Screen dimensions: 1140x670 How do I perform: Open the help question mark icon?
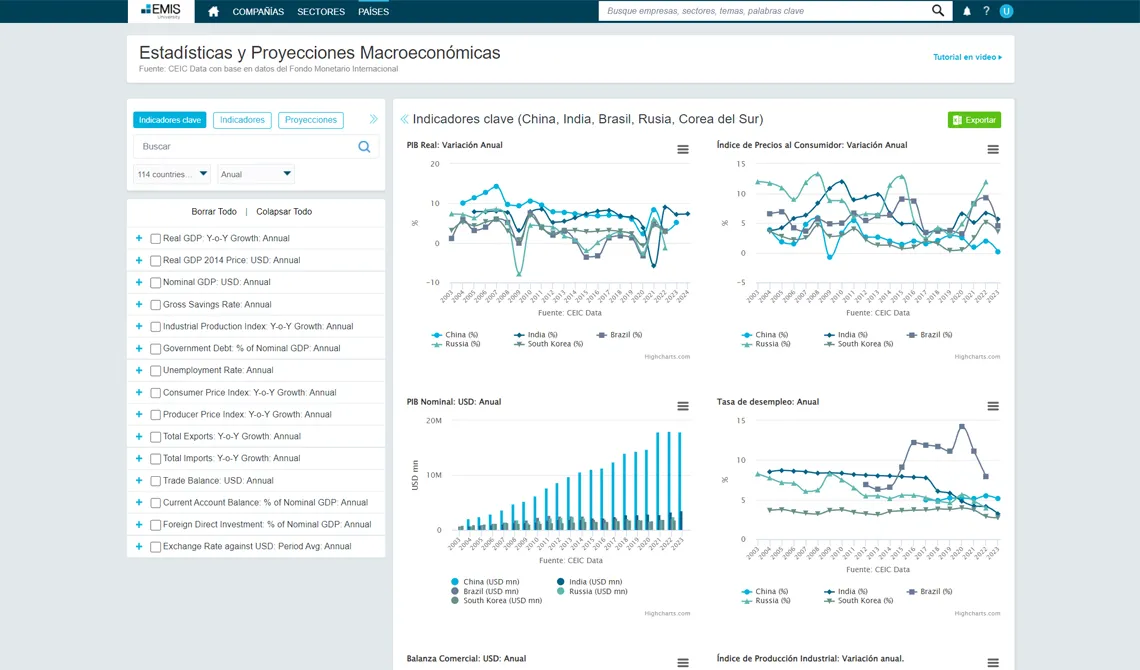pos(987,11)
